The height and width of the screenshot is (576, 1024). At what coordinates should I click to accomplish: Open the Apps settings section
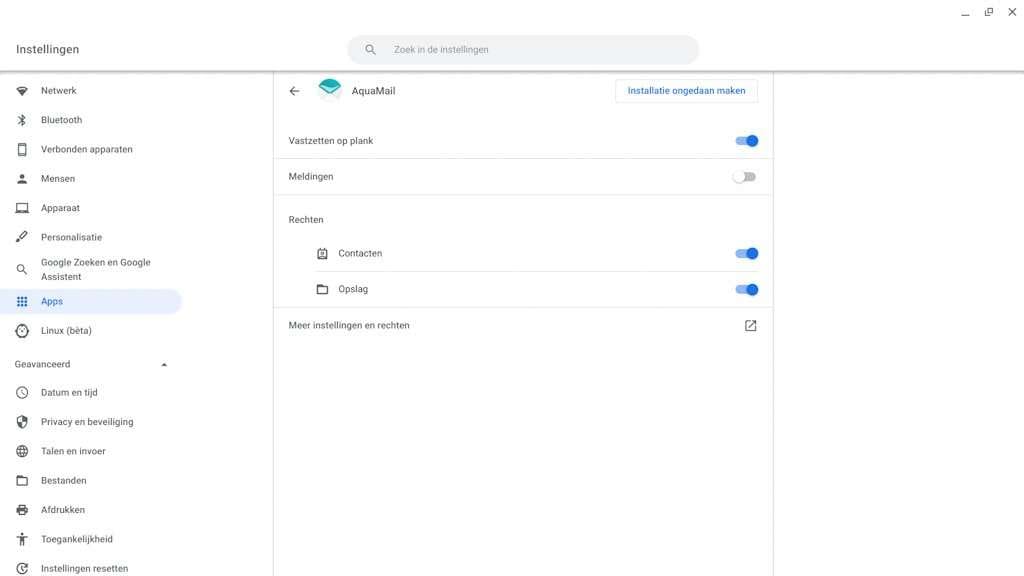point(52,302)
